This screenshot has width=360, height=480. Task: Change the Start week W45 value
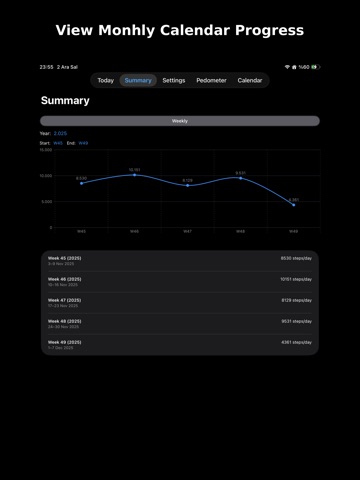coord(58,143)
